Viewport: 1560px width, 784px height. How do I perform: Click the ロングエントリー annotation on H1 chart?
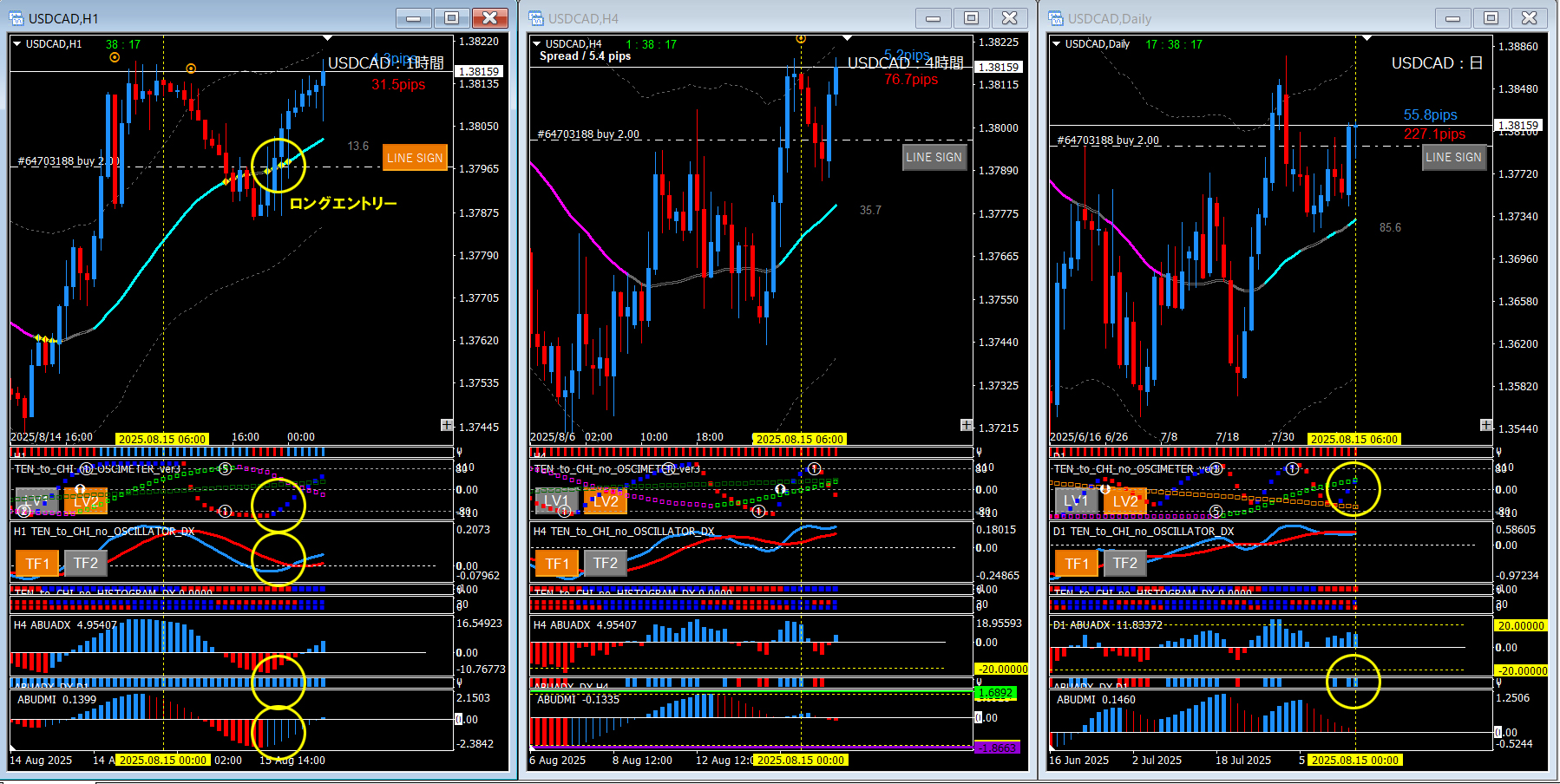point(343,203)
